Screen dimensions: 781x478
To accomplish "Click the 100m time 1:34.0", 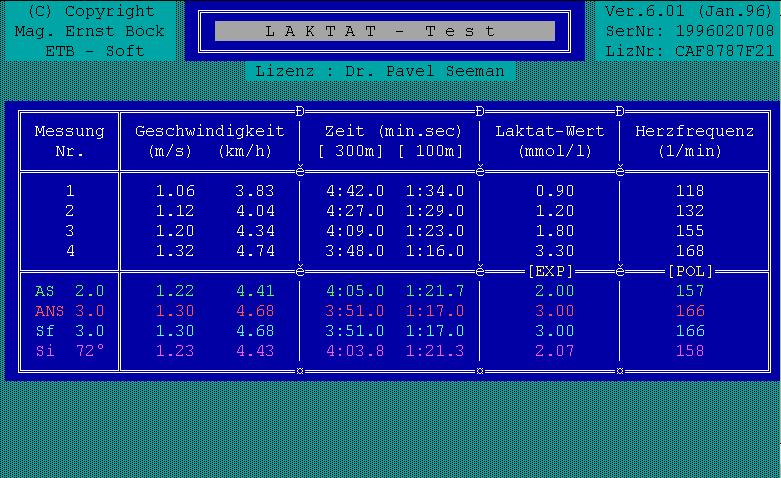I will click(x=435, y=191).
